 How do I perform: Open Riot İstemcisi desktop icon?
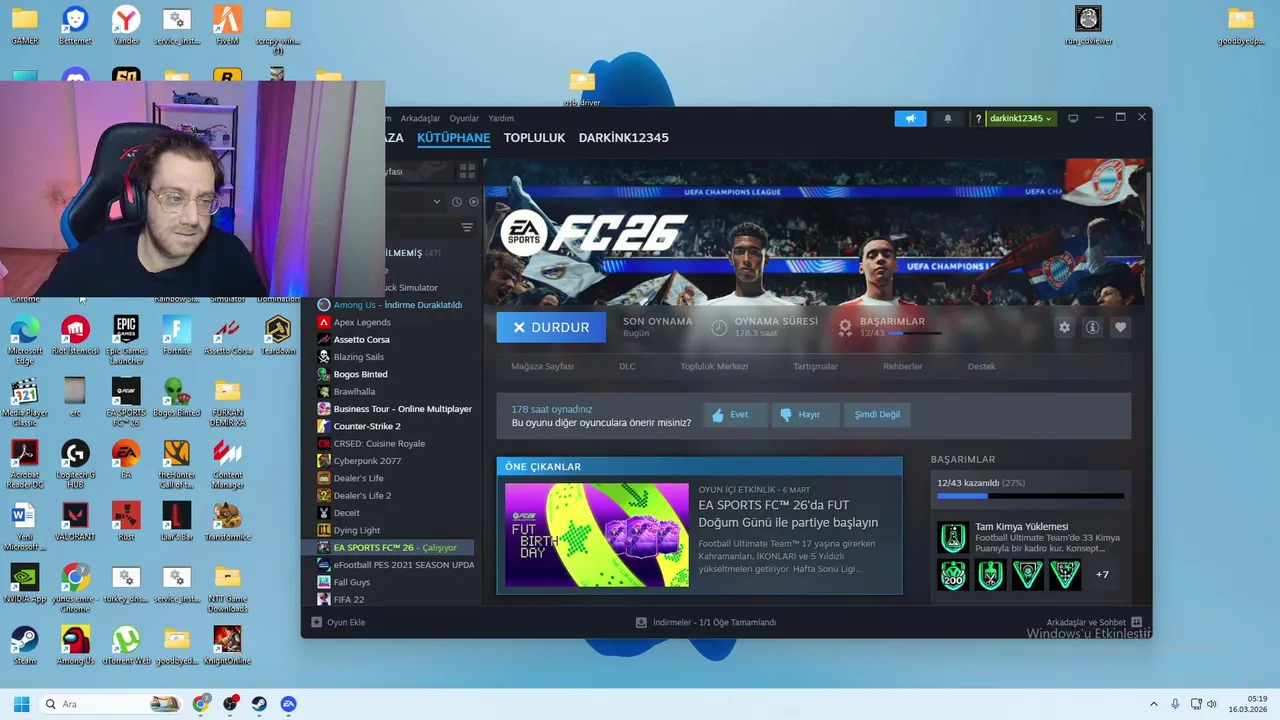(75, 334)
